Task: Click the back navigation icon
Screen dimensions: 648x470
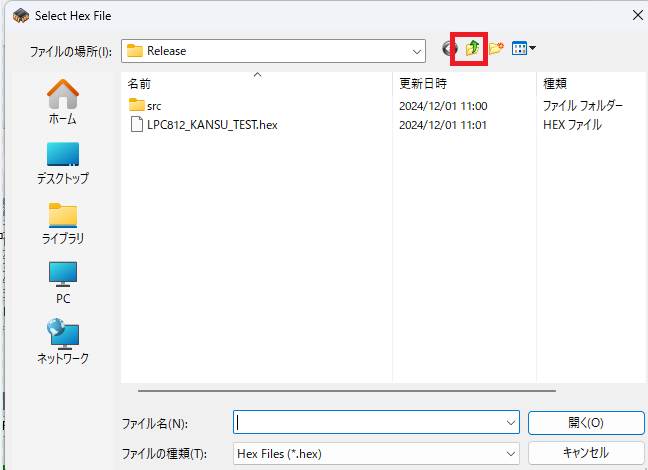Action: tap(449, 49)
